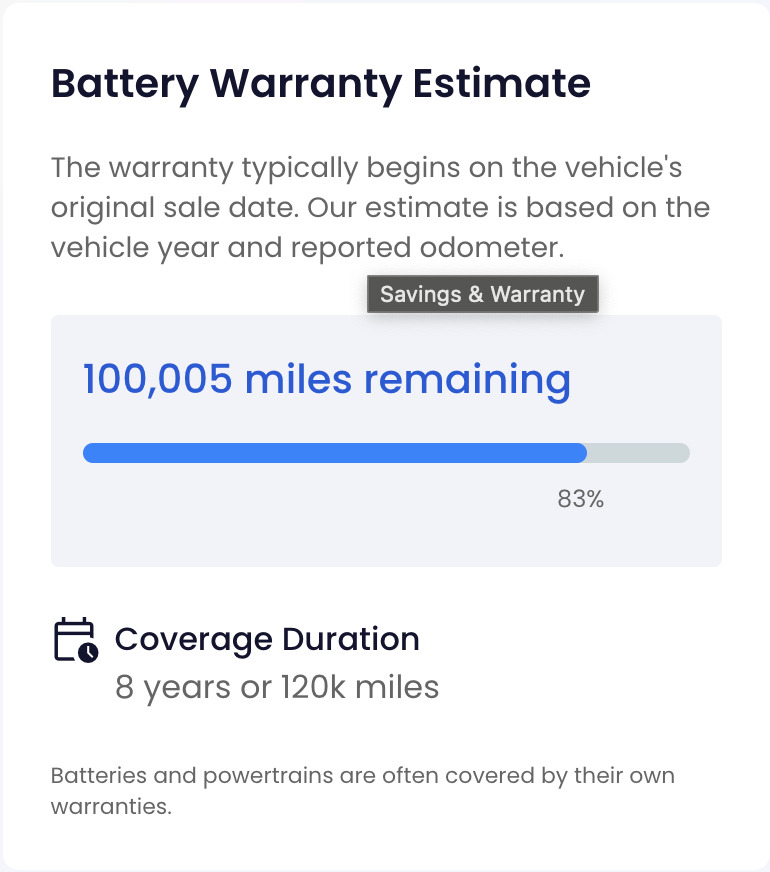The image size is (770, 872).
Task: Click the "Savings & Warranty" tooltip
Action: (x=482, y=295)
